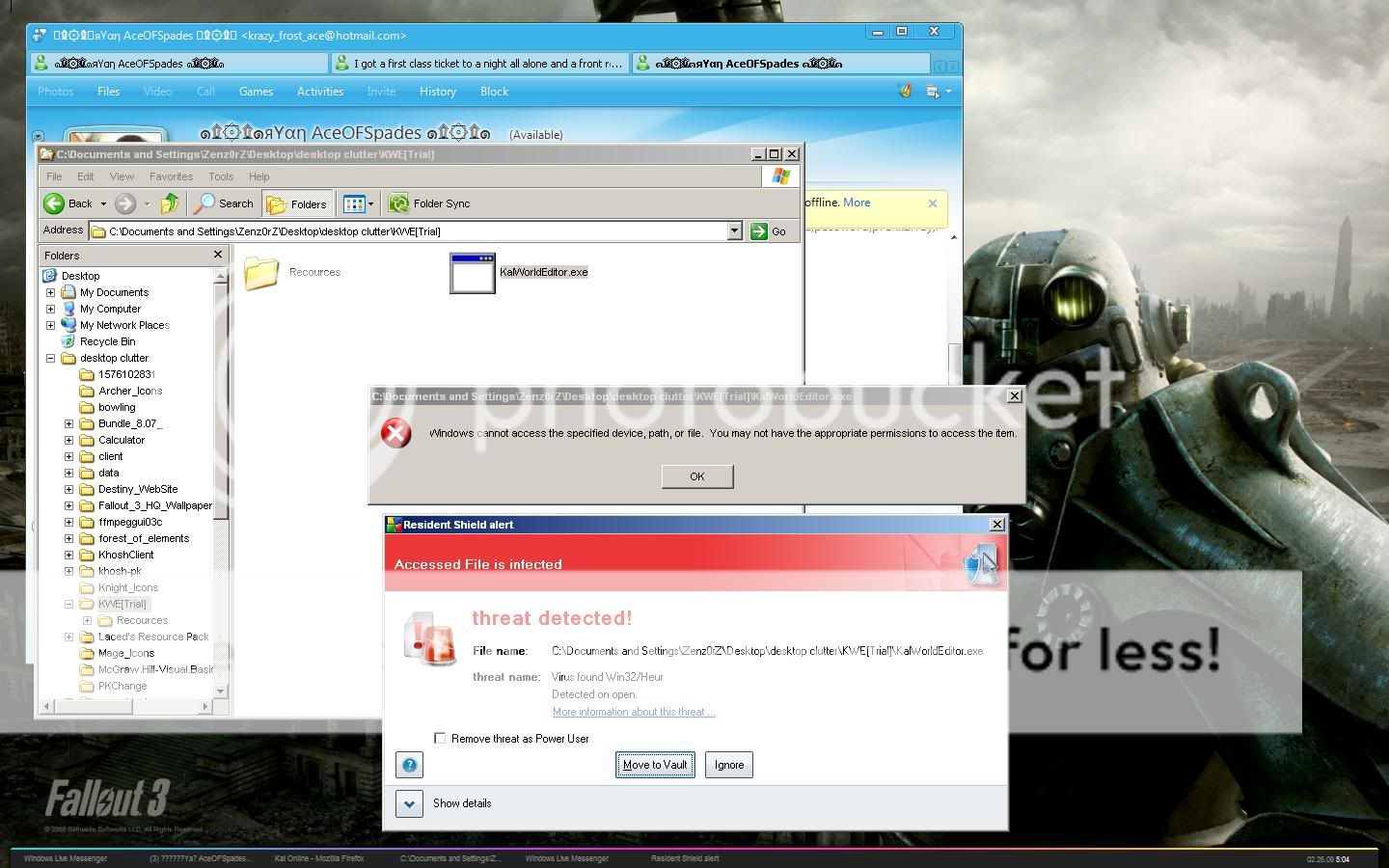This screenshot has width=1389, height=868.
Task: Click the help question mark icon
Action: [409, 765]
